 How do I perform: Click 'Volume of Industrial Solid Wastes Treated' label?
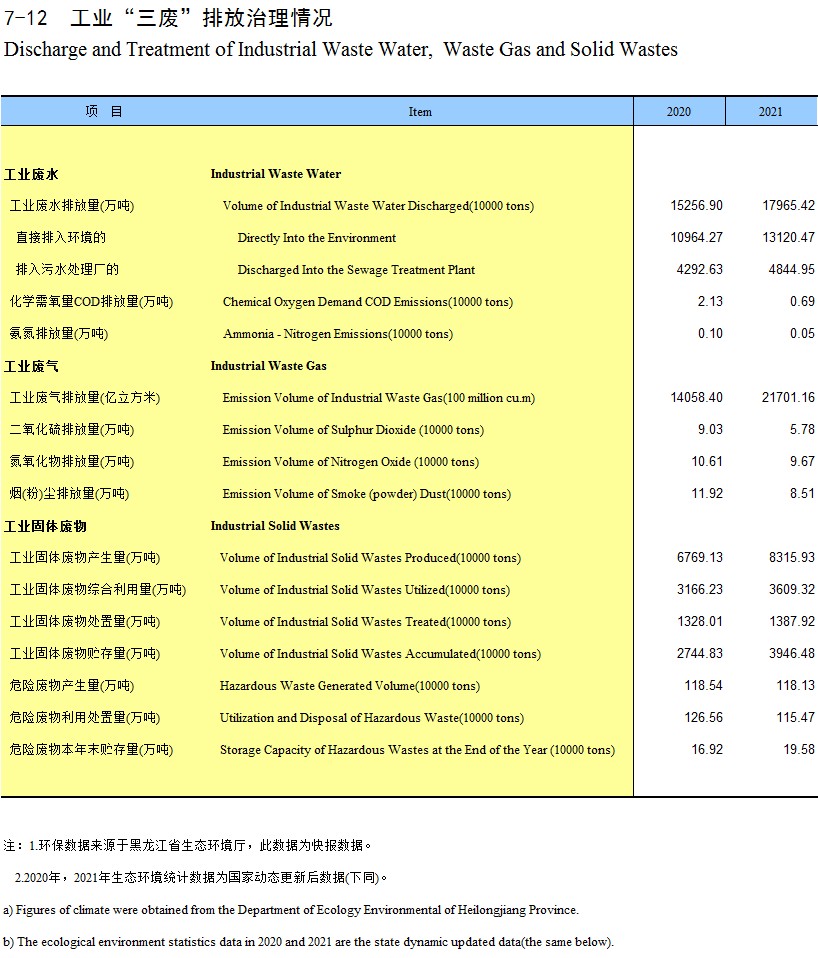coord(365,622)
